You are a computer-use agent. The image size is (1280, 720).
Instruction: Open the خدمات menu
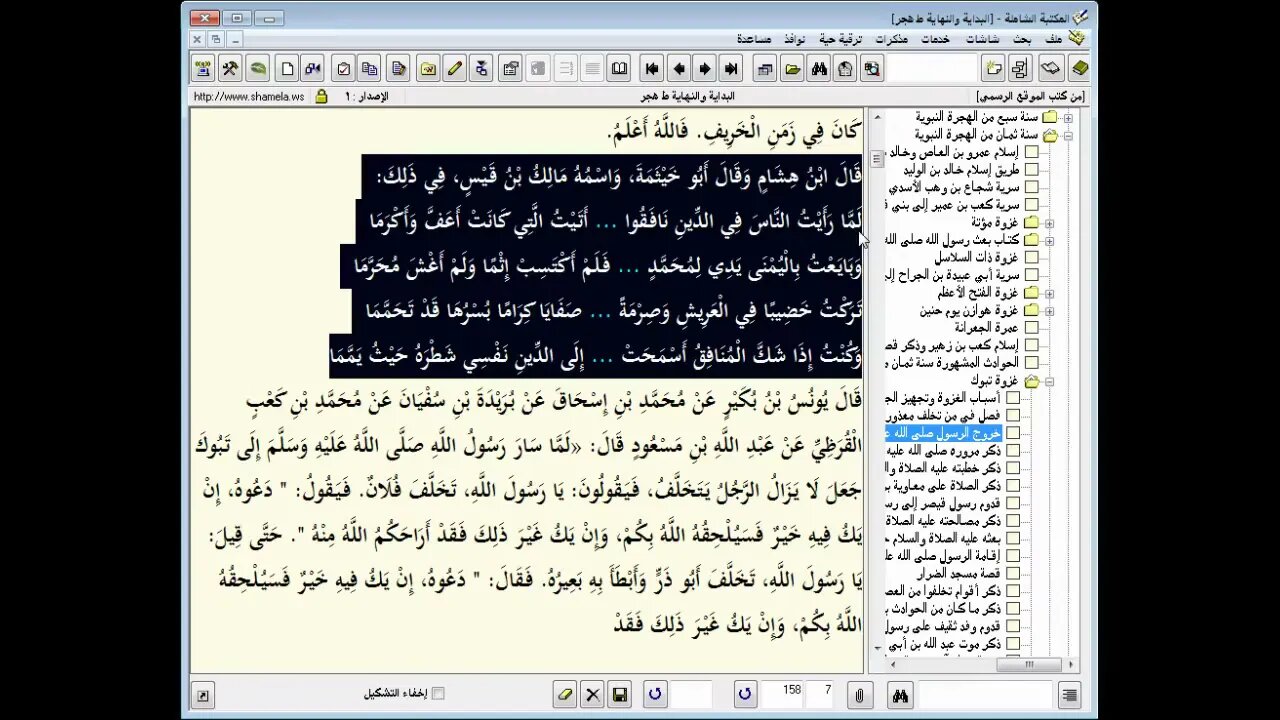click(935, 39)
